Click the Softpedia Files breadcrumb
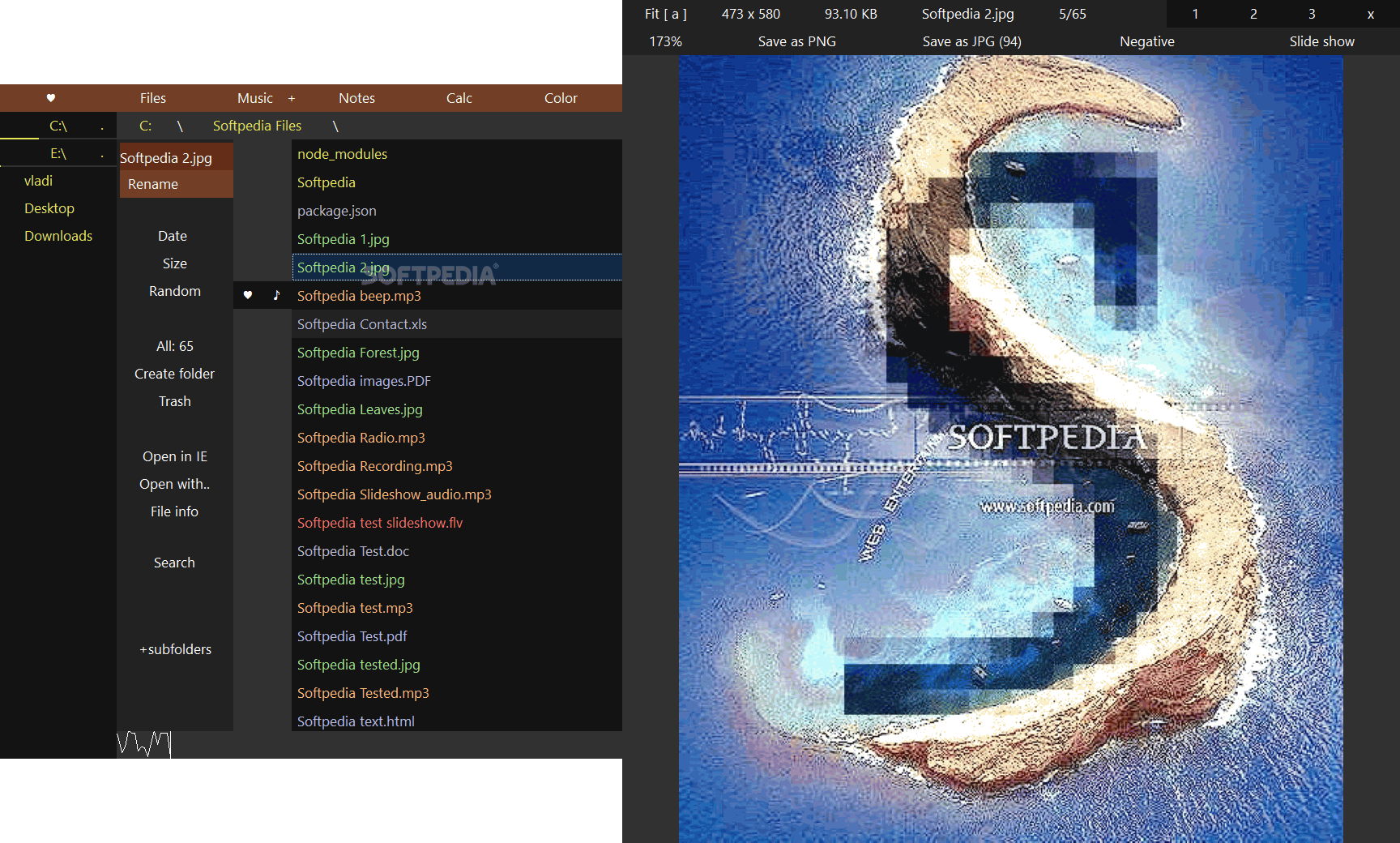 coord(257,126)
